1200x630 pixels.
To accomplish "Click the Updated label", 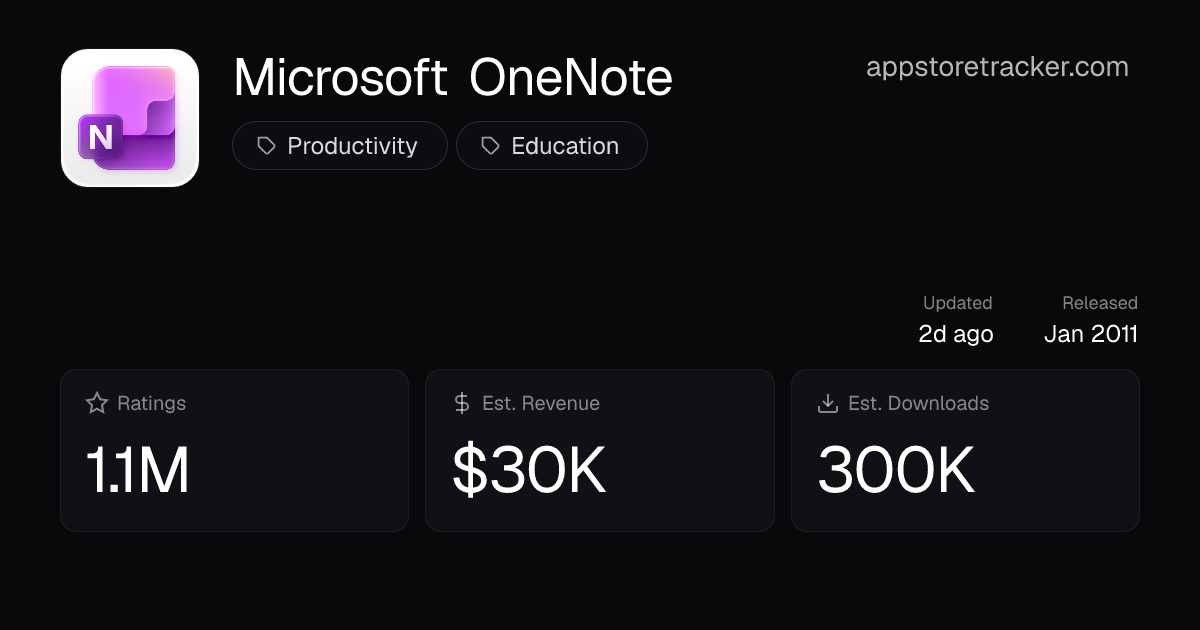I will click(x=957, y=303).
